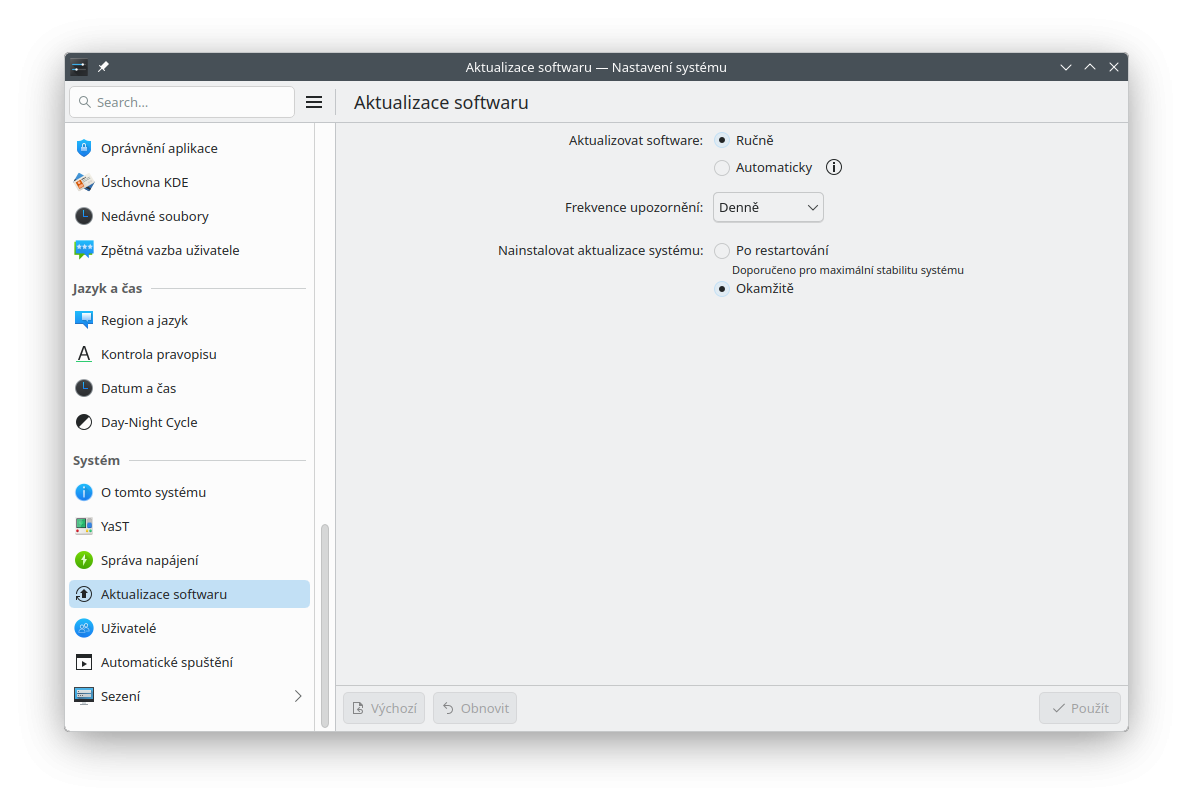Enable Automaticky software updates
1193x808 pixels.
pos(722,168)
